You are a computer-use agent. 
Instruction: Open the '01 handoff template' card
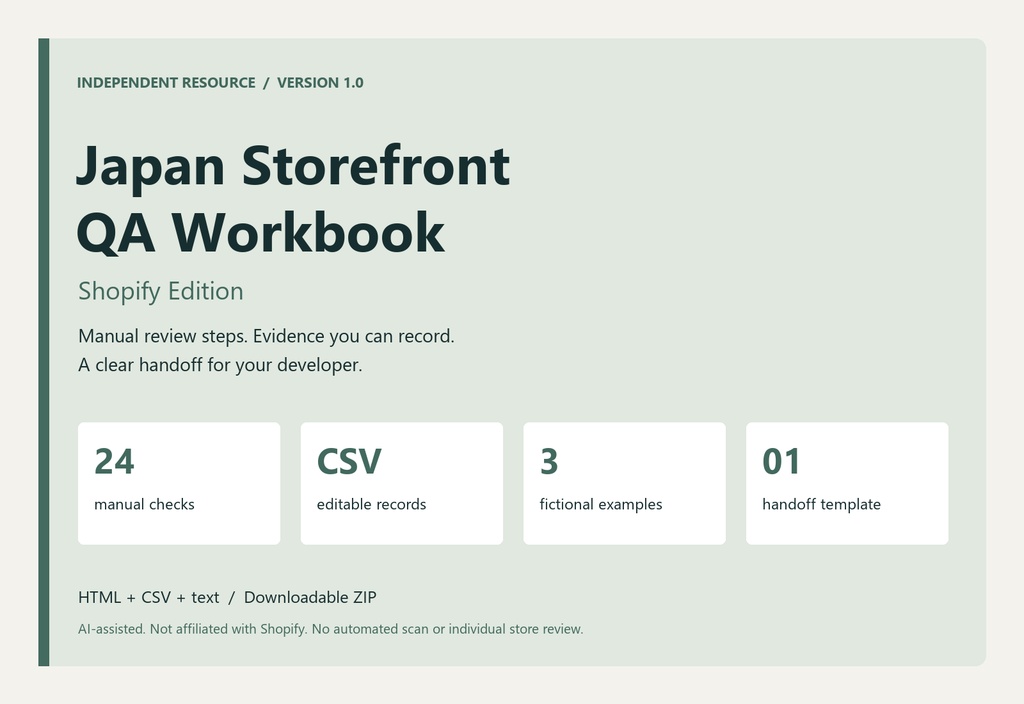coord(847,483)
